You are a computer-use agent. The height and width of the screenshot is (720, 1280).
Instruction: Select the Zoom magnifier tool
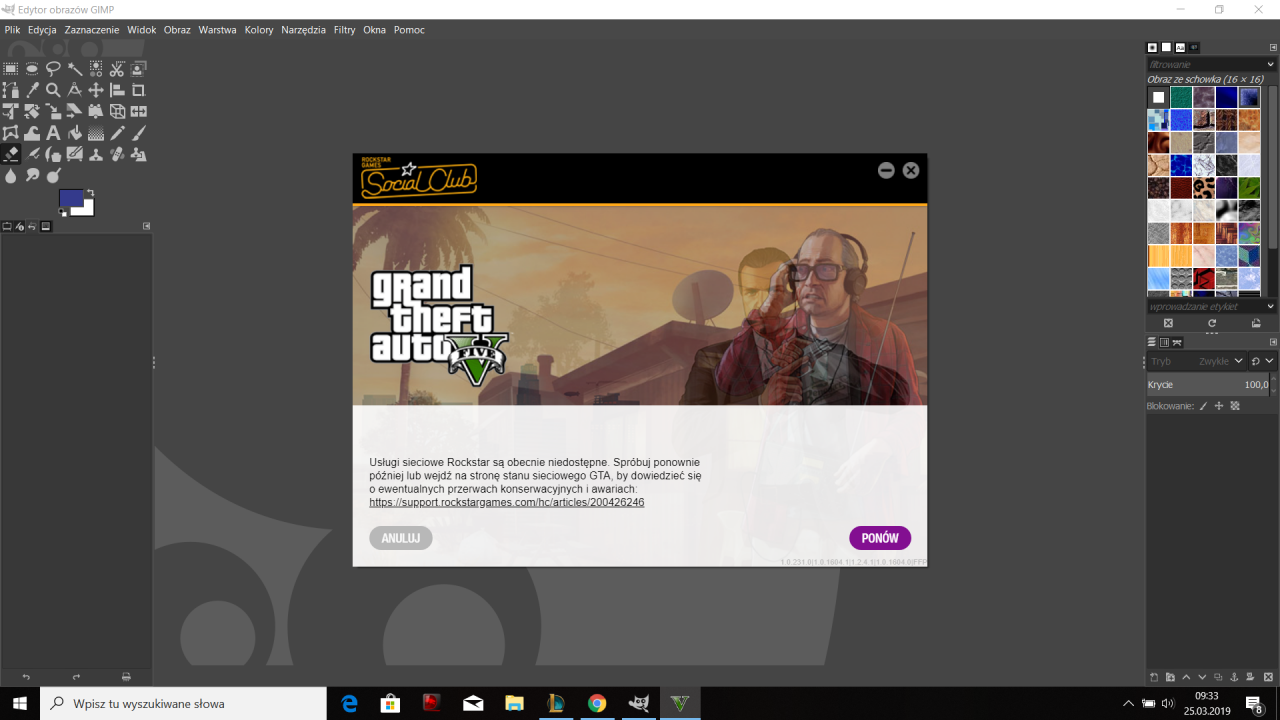53,90
